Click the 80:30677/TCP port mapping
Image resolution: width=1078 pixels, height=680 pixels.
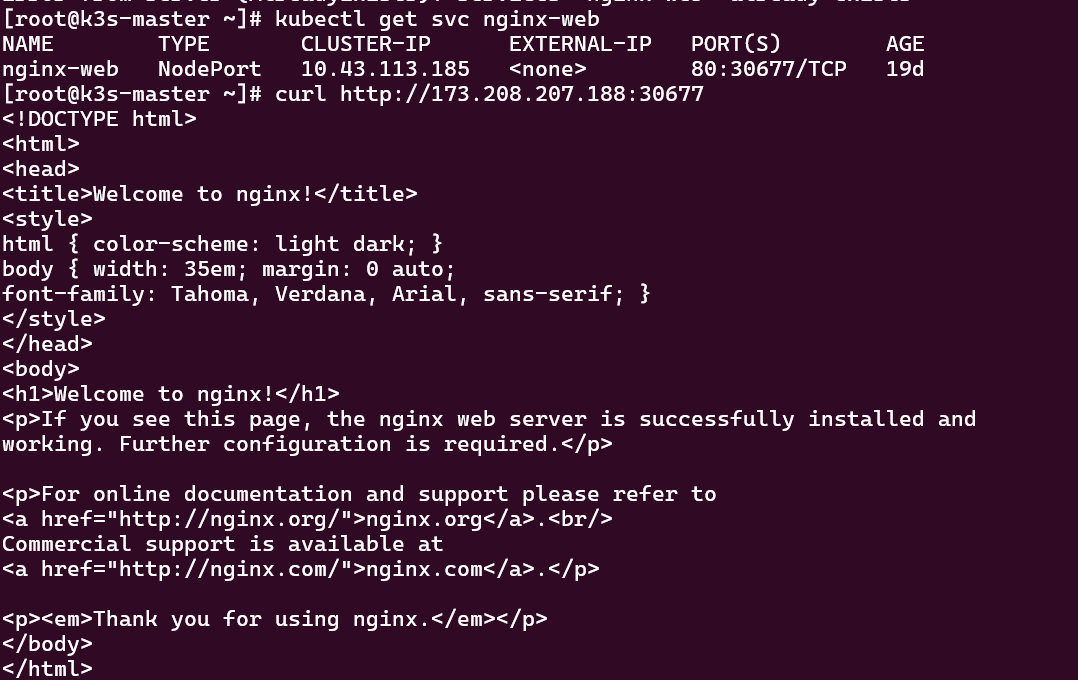(x=768, y=69)
